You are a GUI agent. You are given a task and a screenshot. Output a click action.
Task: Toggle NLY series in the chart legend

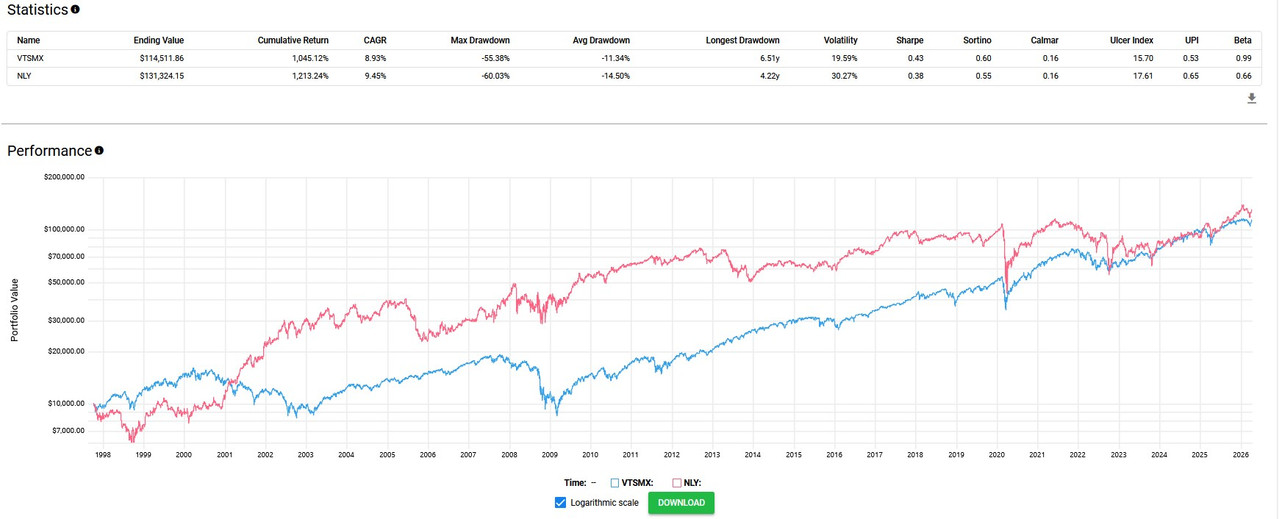pyautogui.click(x=686, y=482)
